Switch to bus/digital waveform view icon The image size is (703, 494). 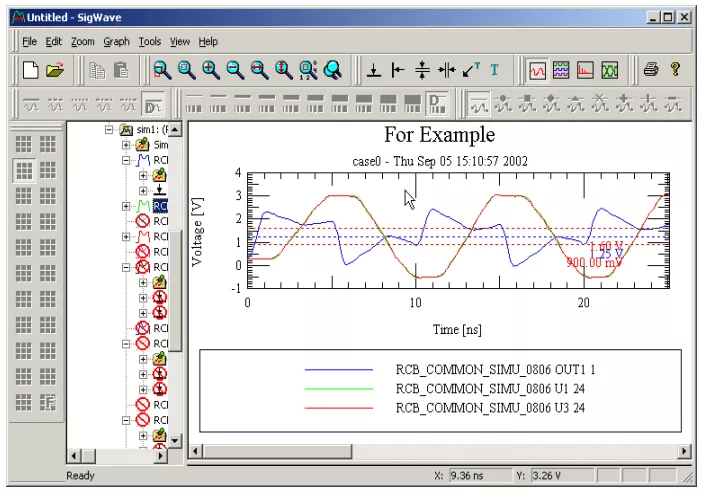(561, 70)
